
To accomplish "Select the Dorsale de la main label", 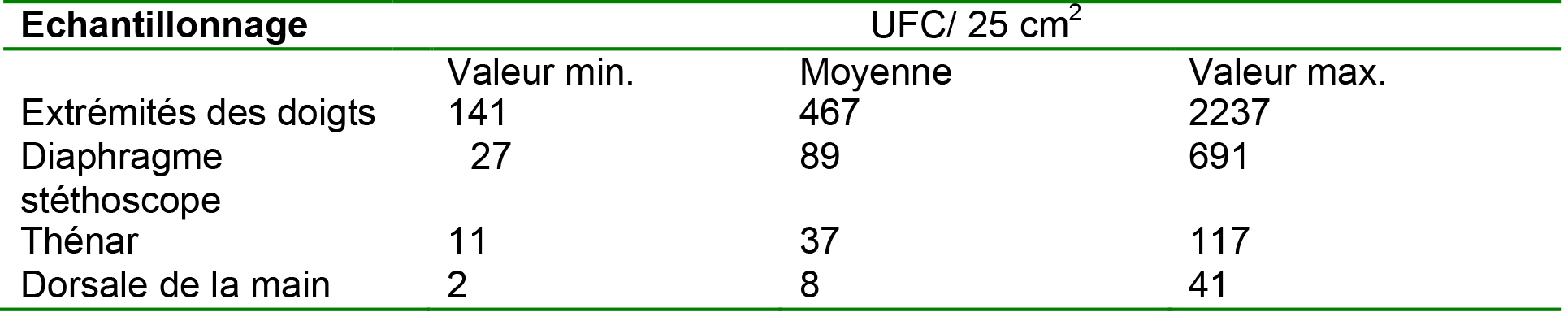I will [175, 285].
